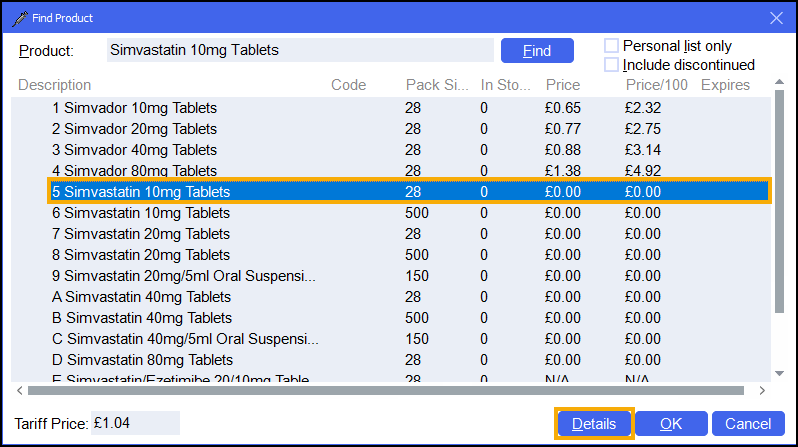Close the Find Product window
This screenshot has height=447, width=798.
(776, 16)
